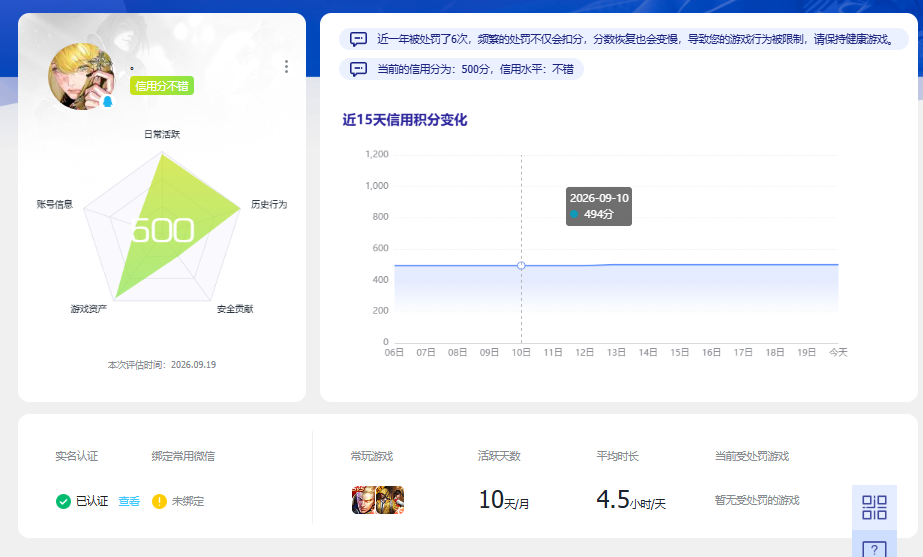Viewport: 923px width, 557px height.
Task: Click the 当前的信用分为:500分 message
Action: point(476,69)
